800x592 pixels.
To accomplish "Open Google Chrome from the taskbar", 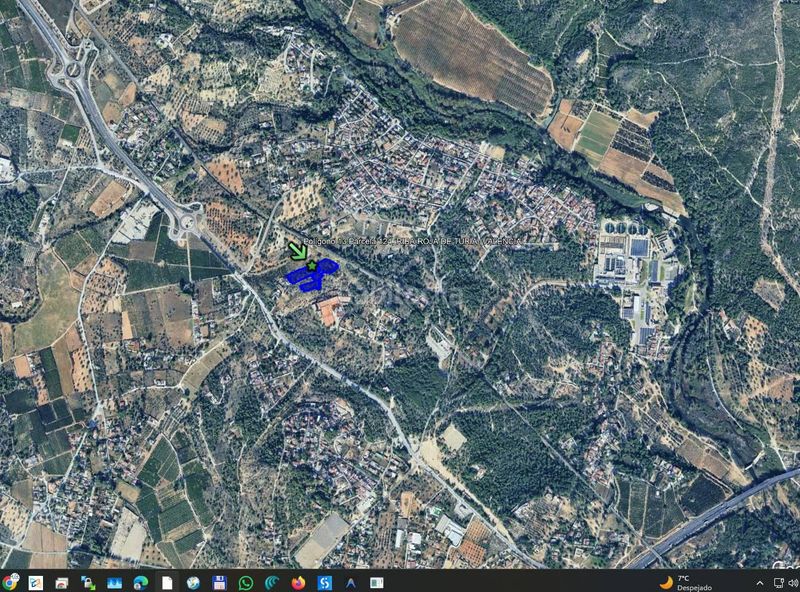I will (9, 582).
